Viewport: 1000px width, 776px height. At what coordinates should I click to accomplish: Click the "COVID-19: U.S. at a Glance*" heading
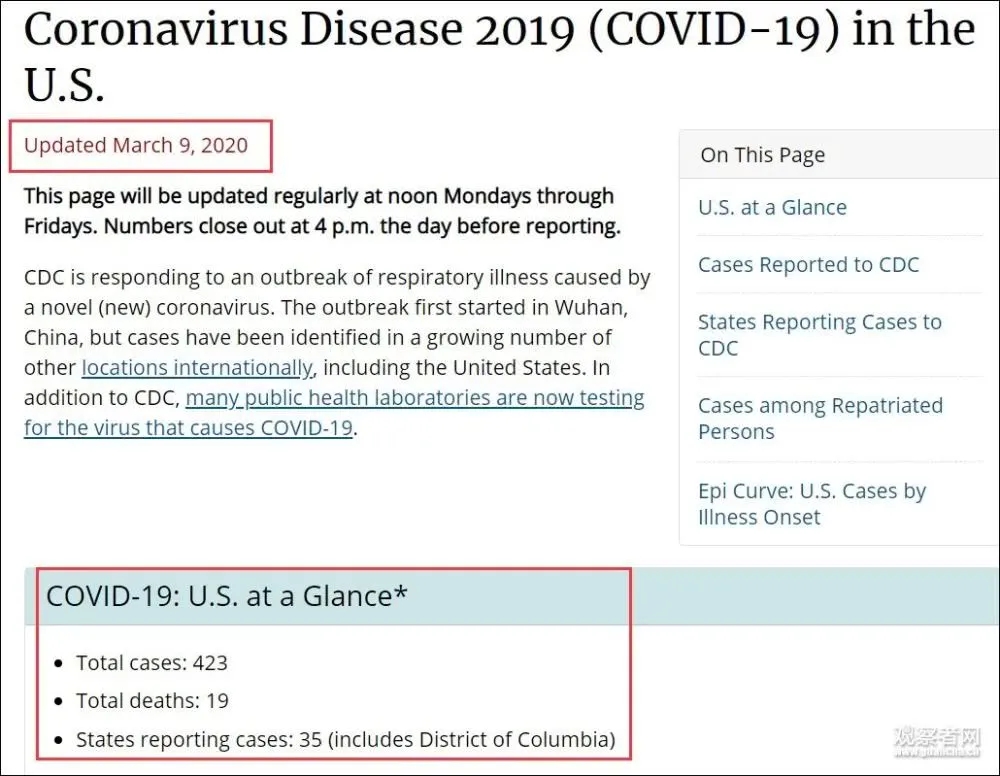point(227,596)
